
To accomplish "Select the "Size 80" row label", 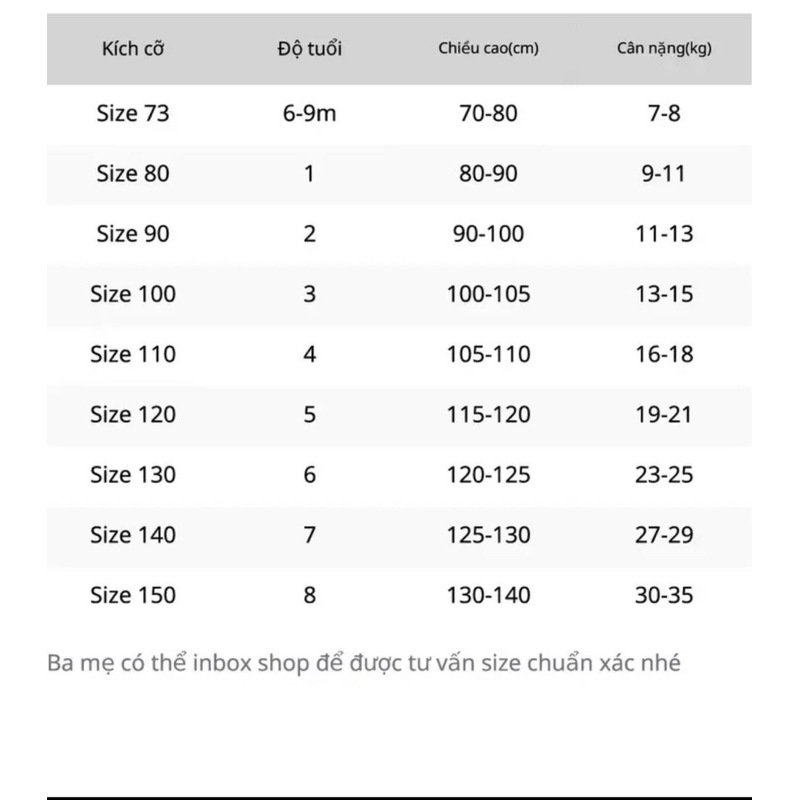I will pyautogui.click(x=133, y=173).
